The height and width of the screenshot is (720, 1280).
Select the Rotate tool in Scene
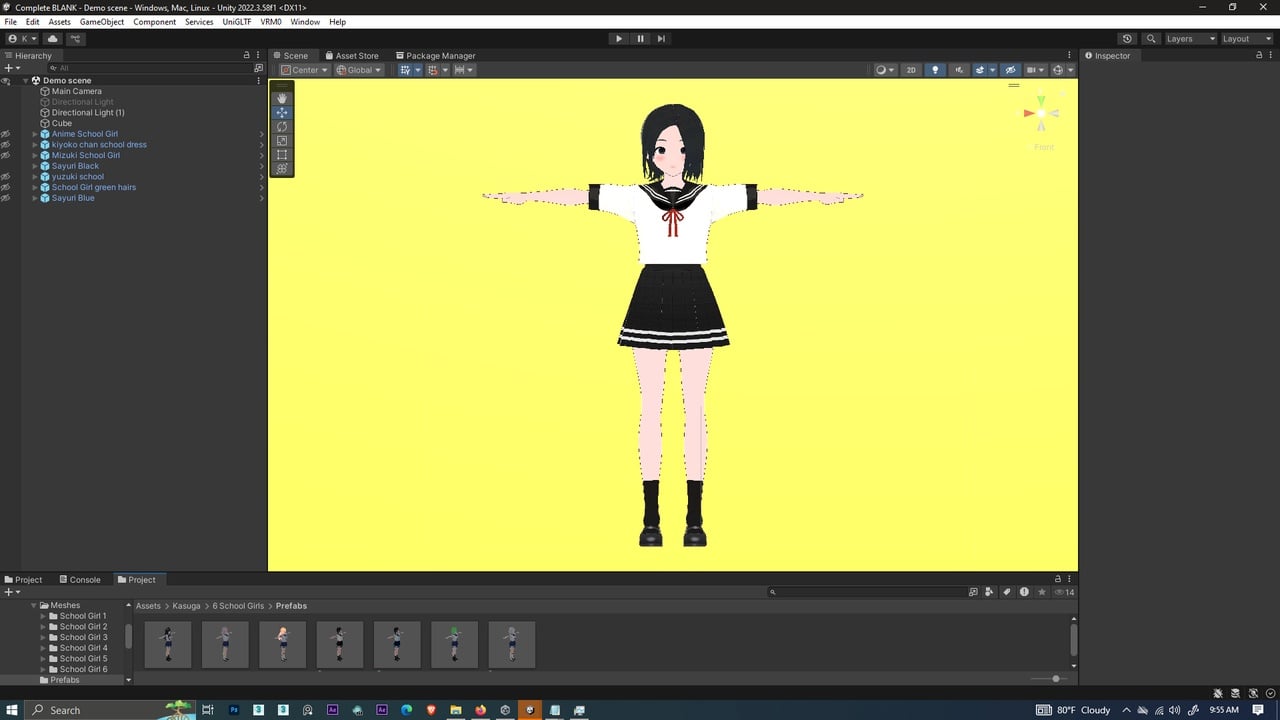282,127
